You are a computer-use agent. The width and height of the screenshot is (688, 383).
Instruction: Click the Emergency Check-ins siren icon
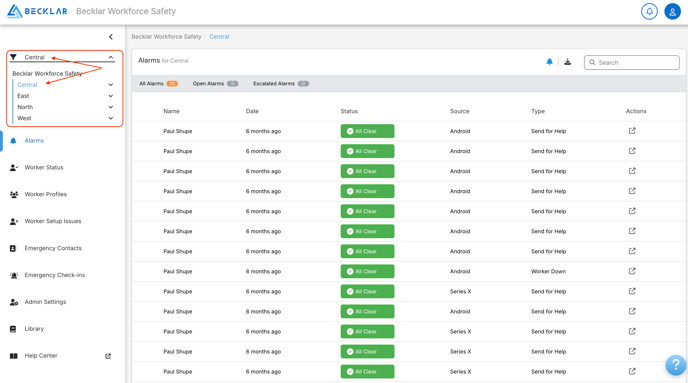[x=14, y=276]
